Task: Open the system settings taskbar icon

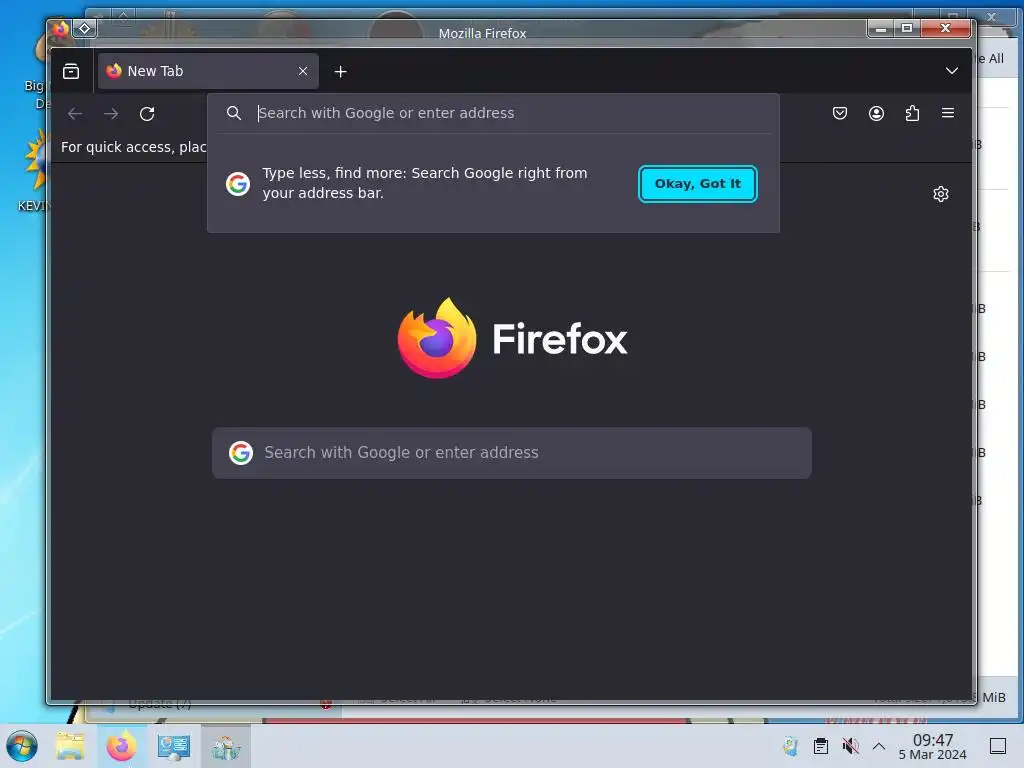Action: click(x=174, y=746)
